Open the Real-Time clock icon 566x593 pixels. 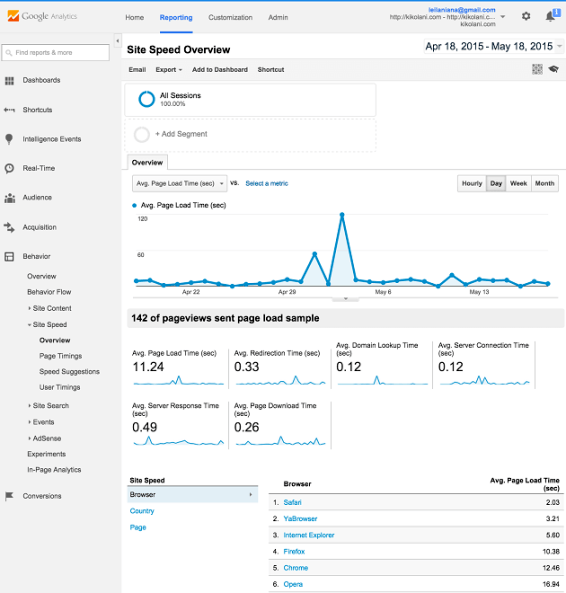[9, 168]
